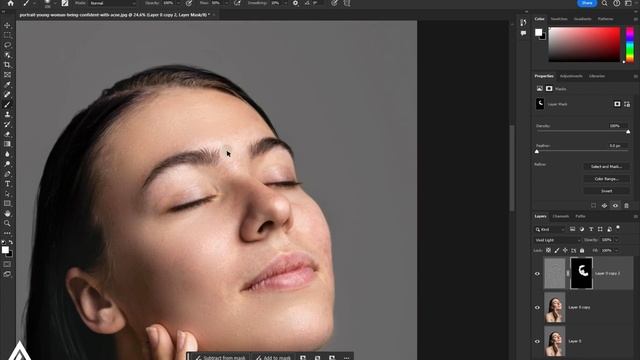The height and width of the screenshot is (360, 640).
Task: Switch to the Paths tab
Action: 580,216
